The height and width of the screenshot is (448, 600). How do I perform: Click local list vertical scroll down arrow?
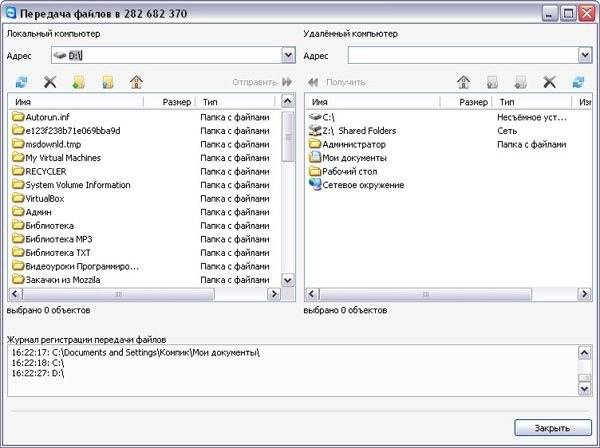click(x=288, y=280)
